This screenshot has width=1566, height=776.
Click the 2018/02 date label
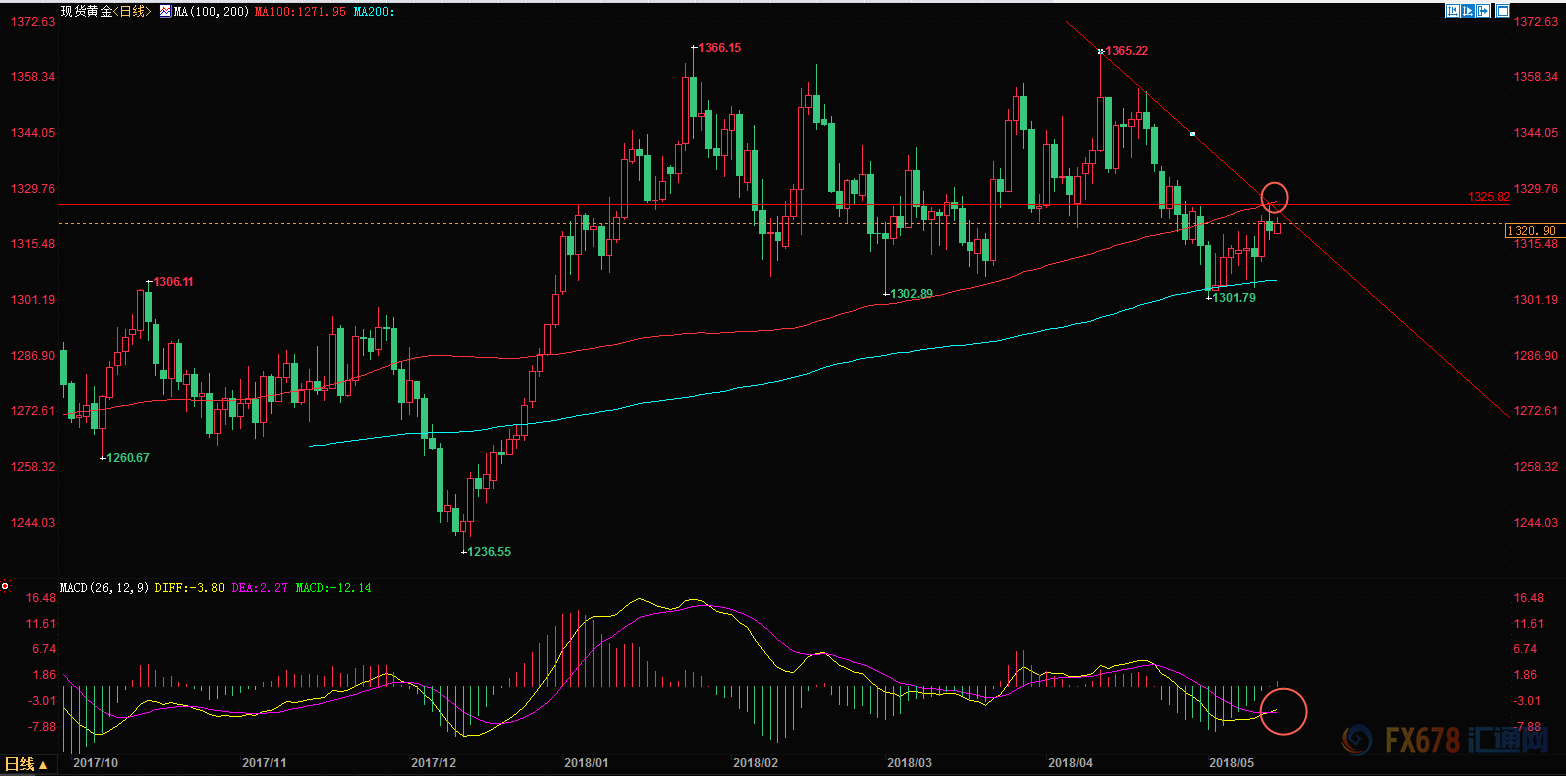click(x=756, y=762)
